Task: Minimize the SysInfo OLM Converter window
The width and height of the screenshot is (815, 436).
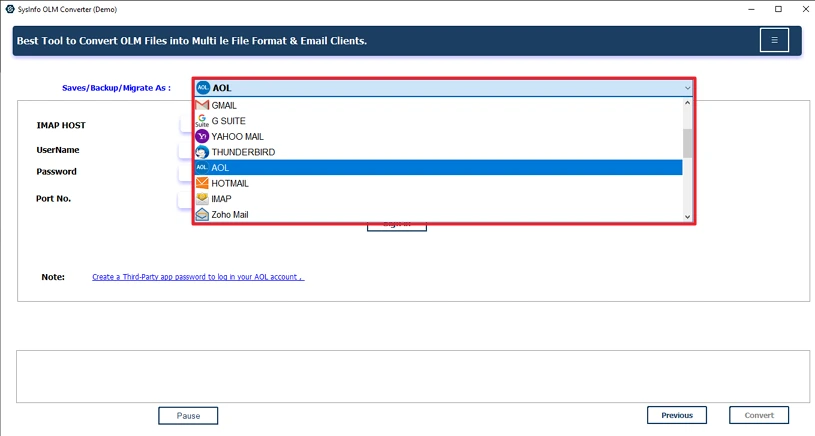Action: point(752,9)
